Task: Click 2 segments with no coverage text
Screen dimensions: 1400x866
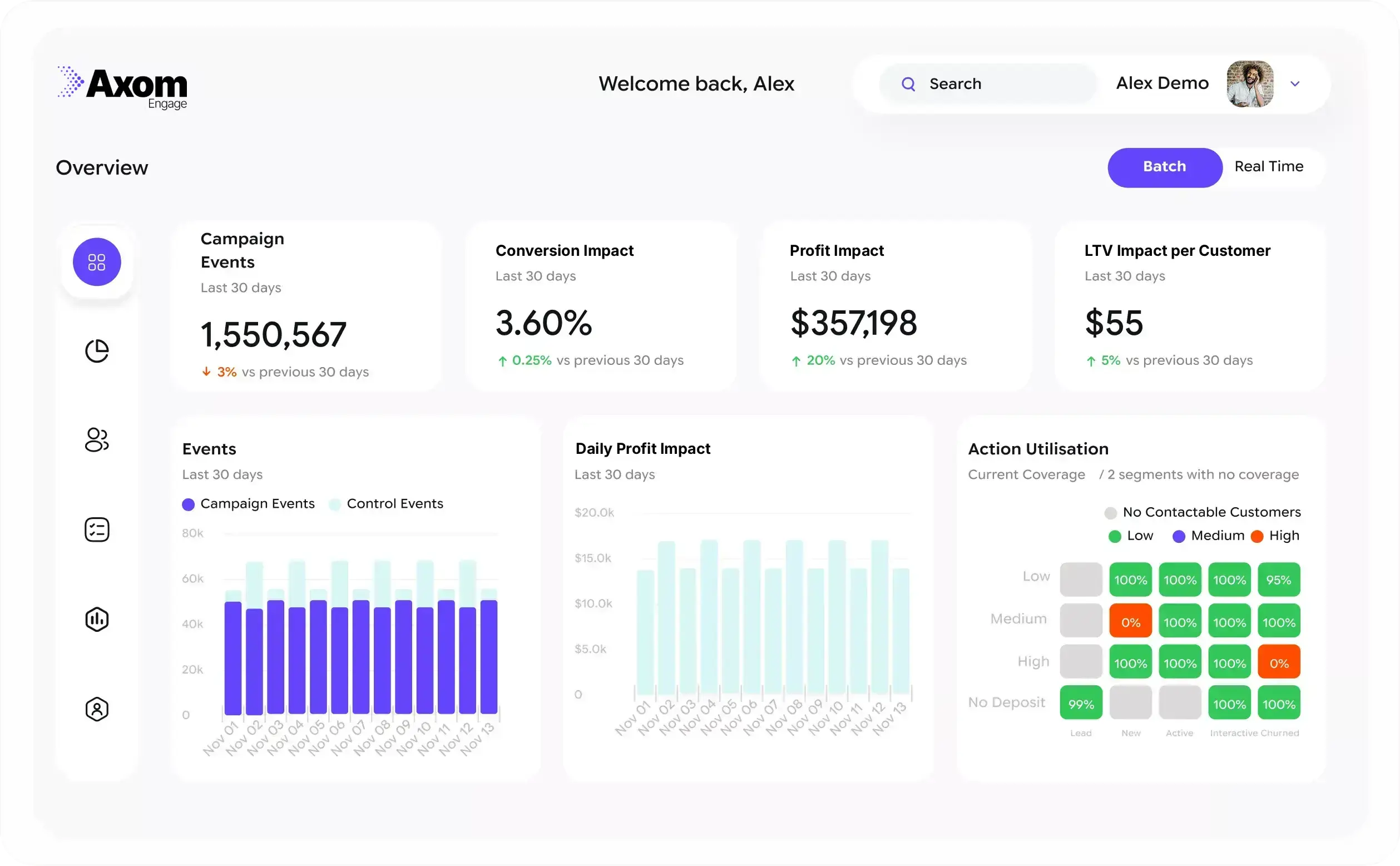Action: coord(1203,475)
